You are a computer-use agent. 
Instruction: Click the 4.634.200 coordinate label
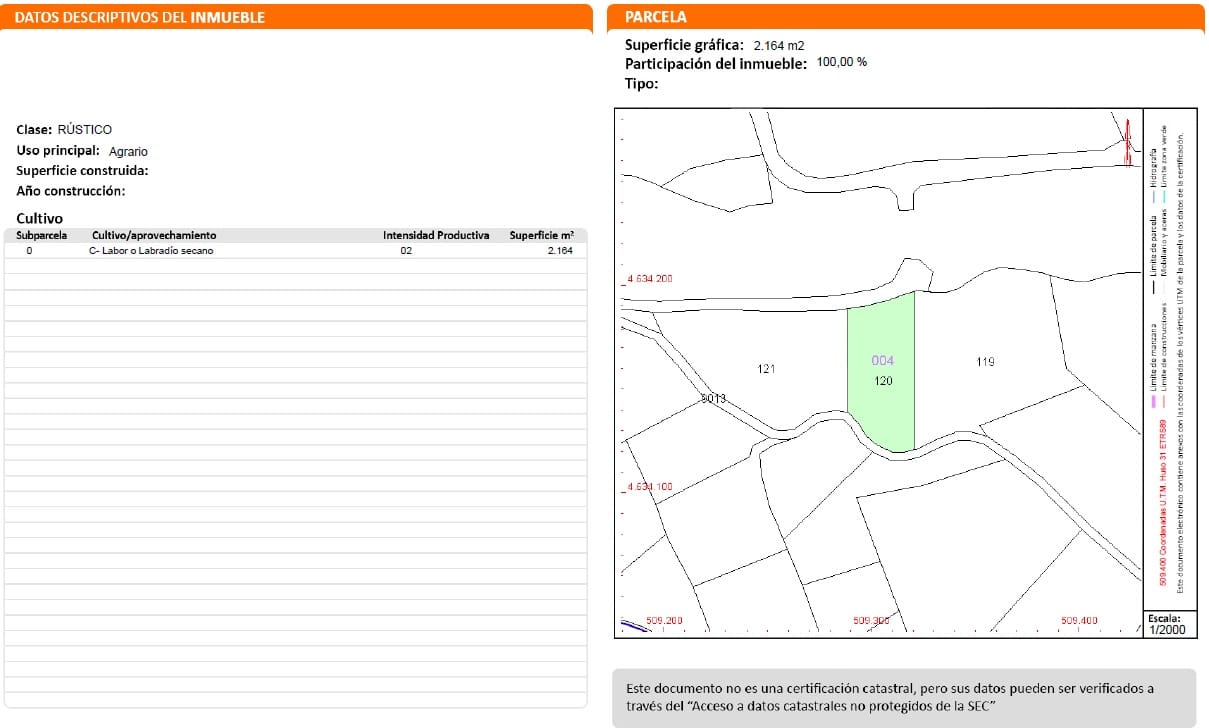point(649,279)
